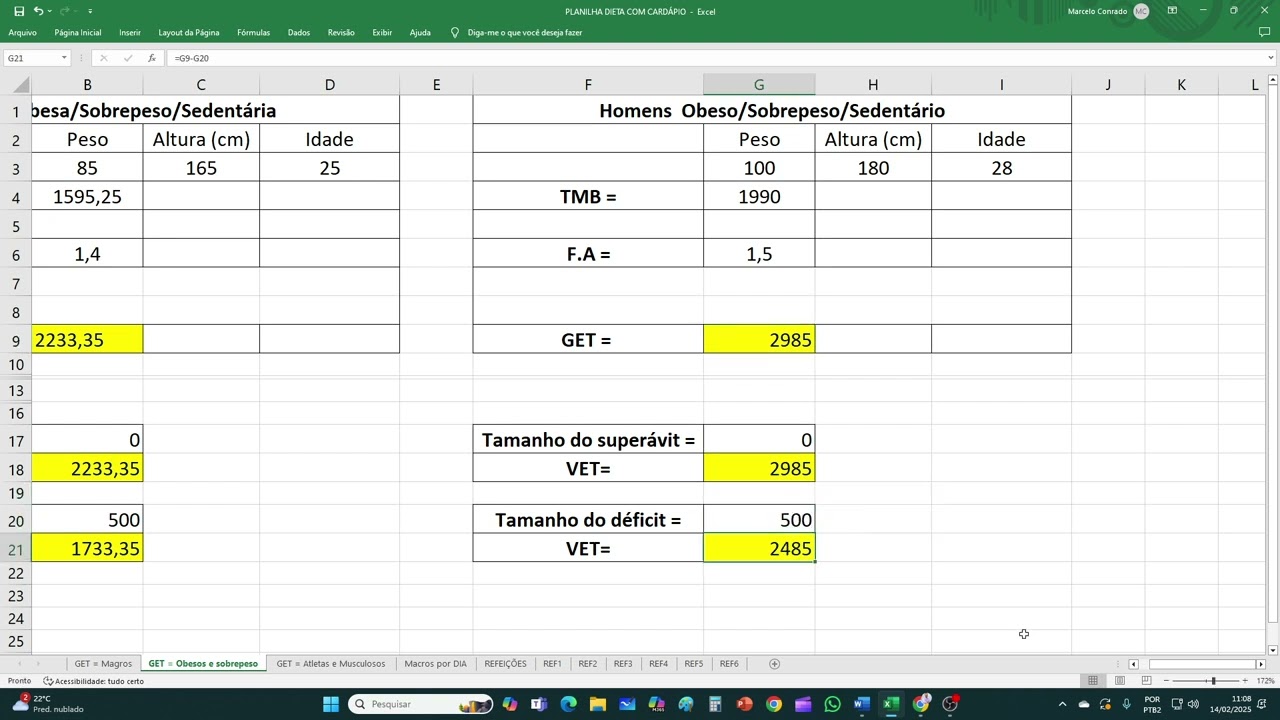Screen dimensions: 1280x720
Task: Open the REFEIÇÕES sheet tab
Action: pyautogui.click(x=505, y=664)
